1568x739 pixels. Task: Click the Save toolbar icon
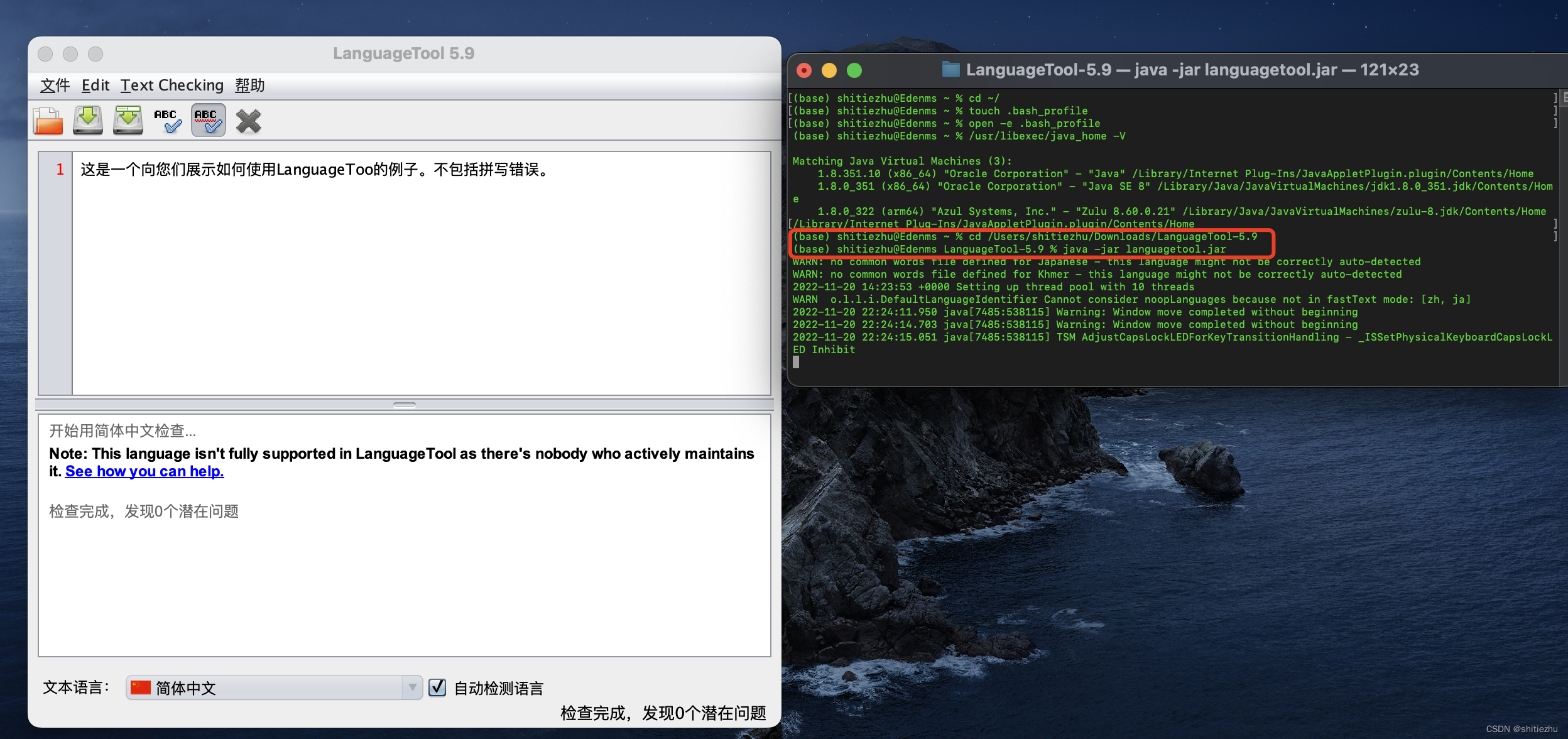click(88, 121)
